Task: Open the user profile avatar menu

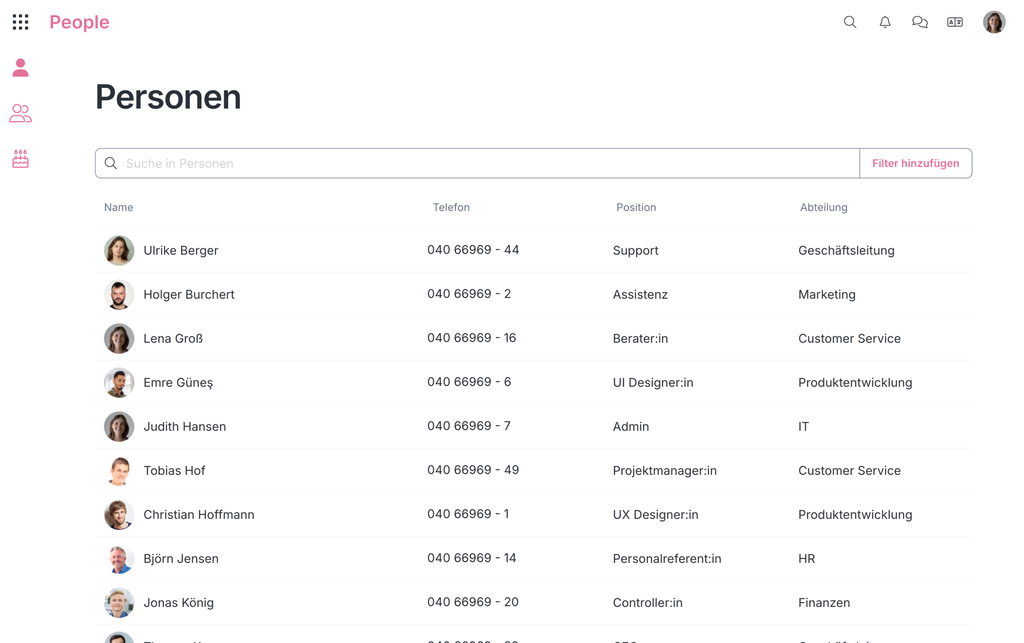Action: (x=993, y=22)
